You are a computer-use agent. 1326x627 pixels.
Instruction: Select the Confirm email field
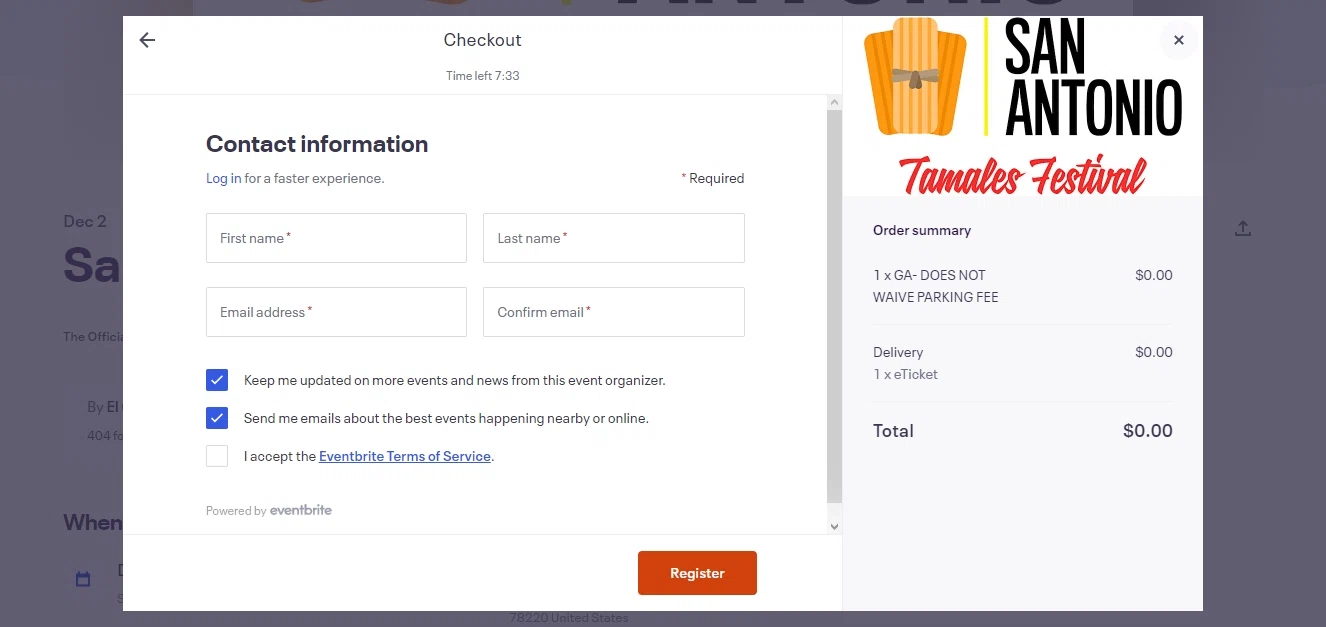point(613,312)
